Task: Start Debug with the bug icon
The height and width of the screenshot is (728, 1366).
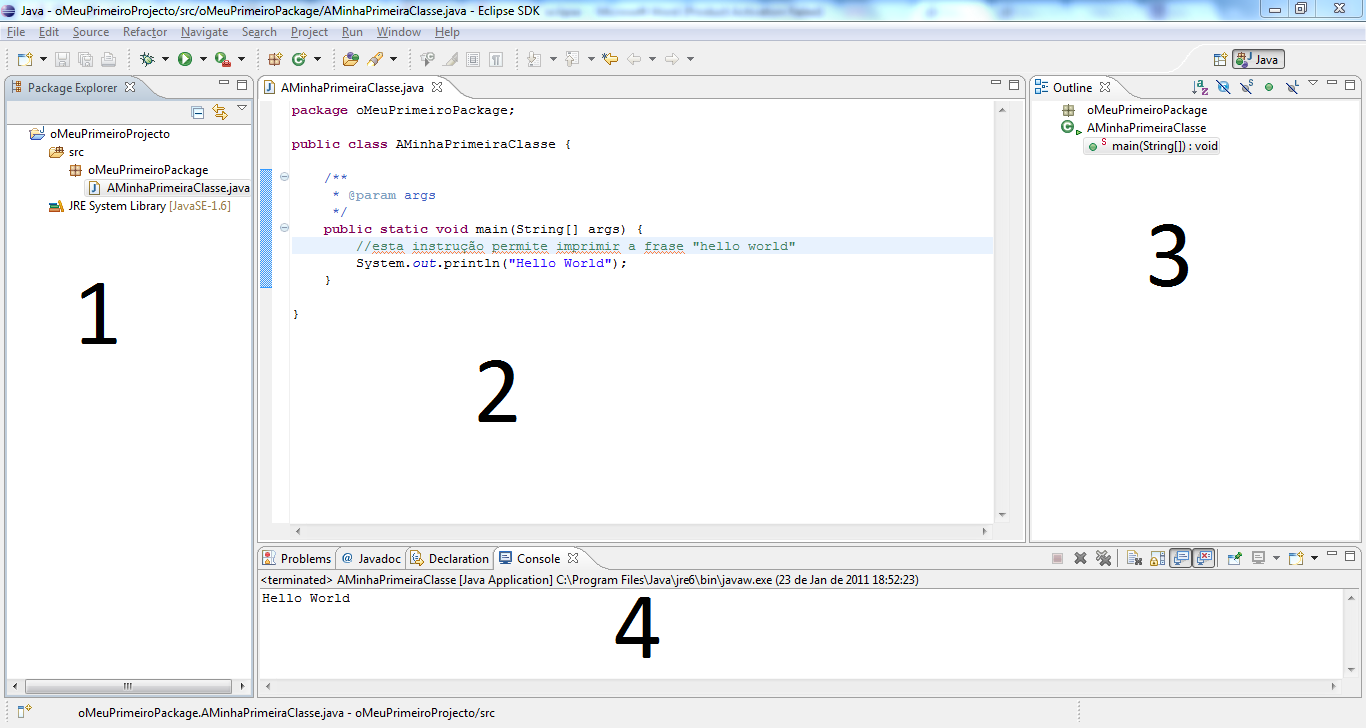Action: [x=147, y=59]
